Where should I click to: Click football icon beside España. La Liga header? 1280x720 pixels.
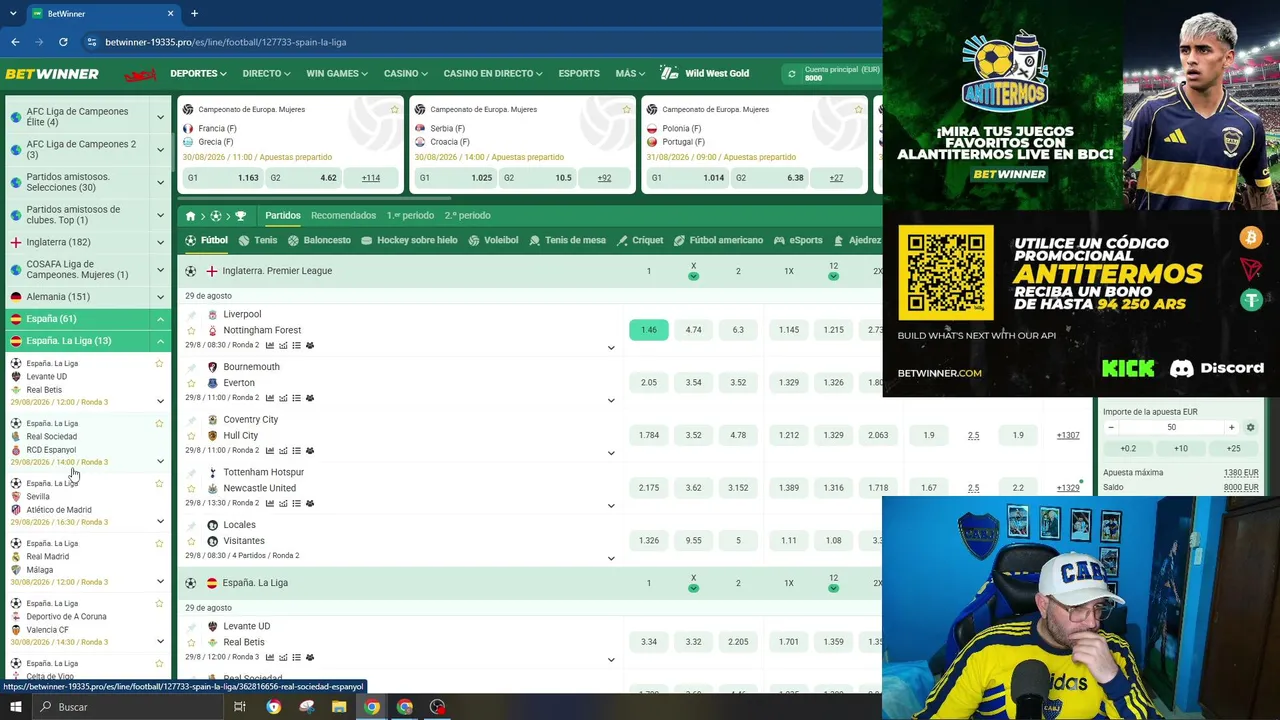click(x=191, y=583)
